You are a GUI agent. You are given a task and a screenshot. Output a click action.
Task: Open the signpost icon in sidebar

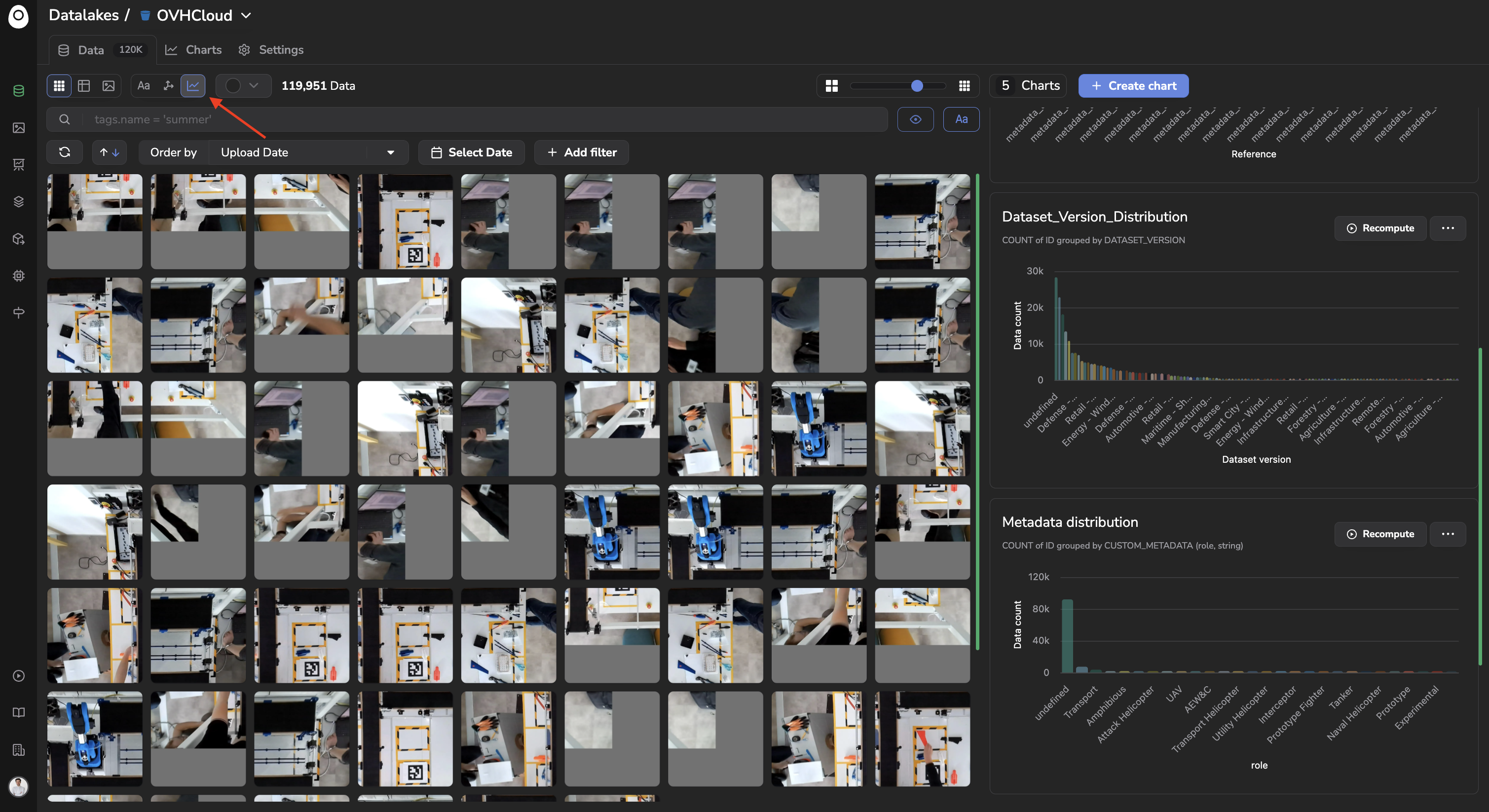tap(18, 313)
